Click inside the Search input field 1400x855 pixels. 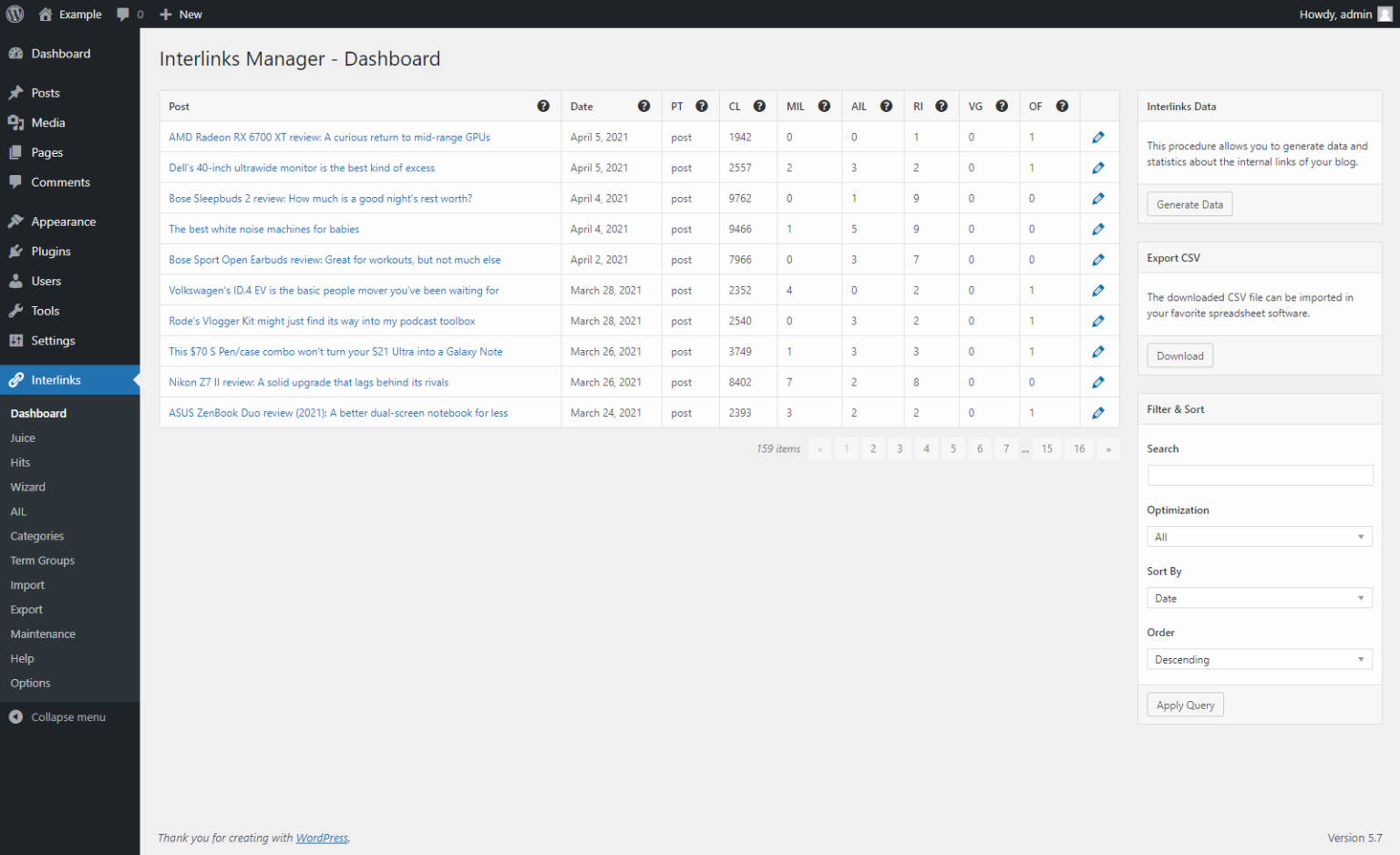[x=1260, y=474]
